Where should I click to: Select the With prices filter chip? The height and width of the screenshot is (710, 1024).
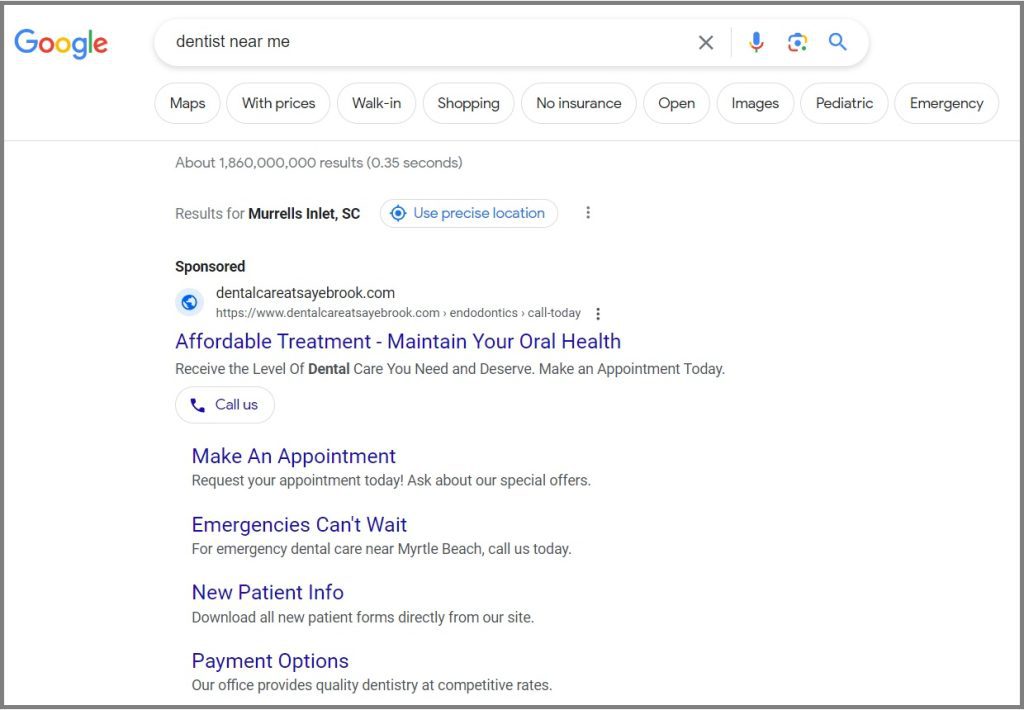pyautogui.click(x=278, y=103)
